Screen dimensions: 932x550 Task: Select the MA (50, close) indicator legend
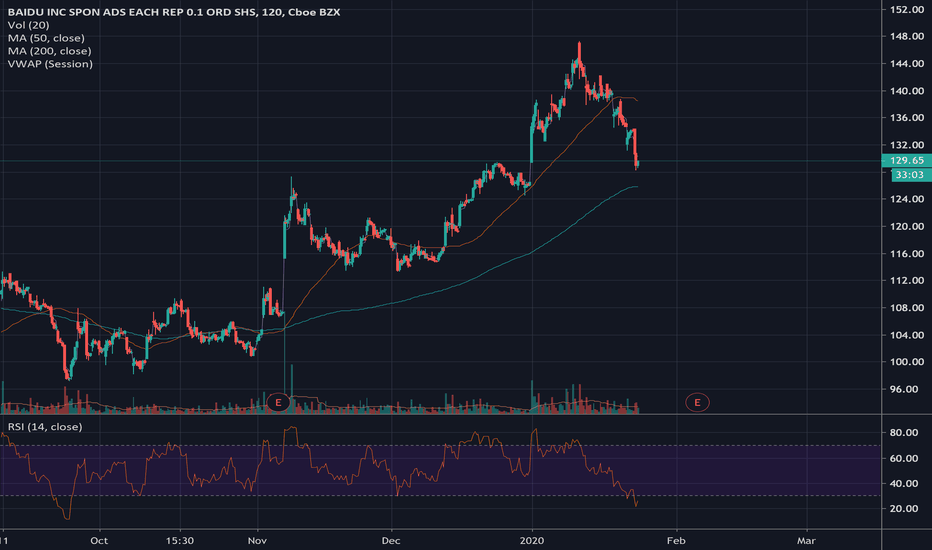[46, 38]
